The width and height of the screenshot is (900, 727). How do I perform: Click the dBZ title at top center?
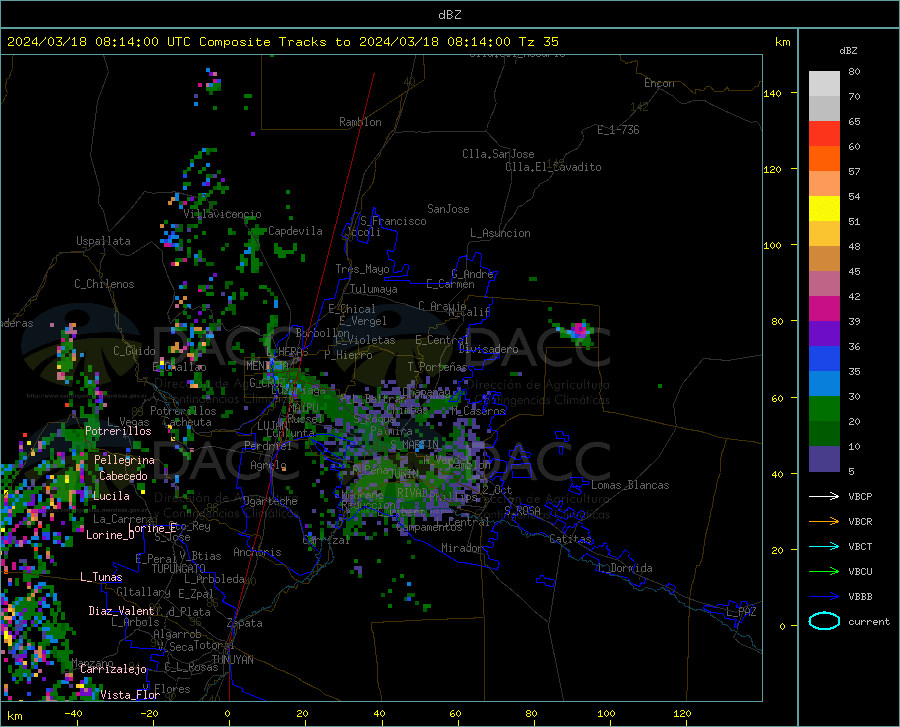tap(449, 15)
